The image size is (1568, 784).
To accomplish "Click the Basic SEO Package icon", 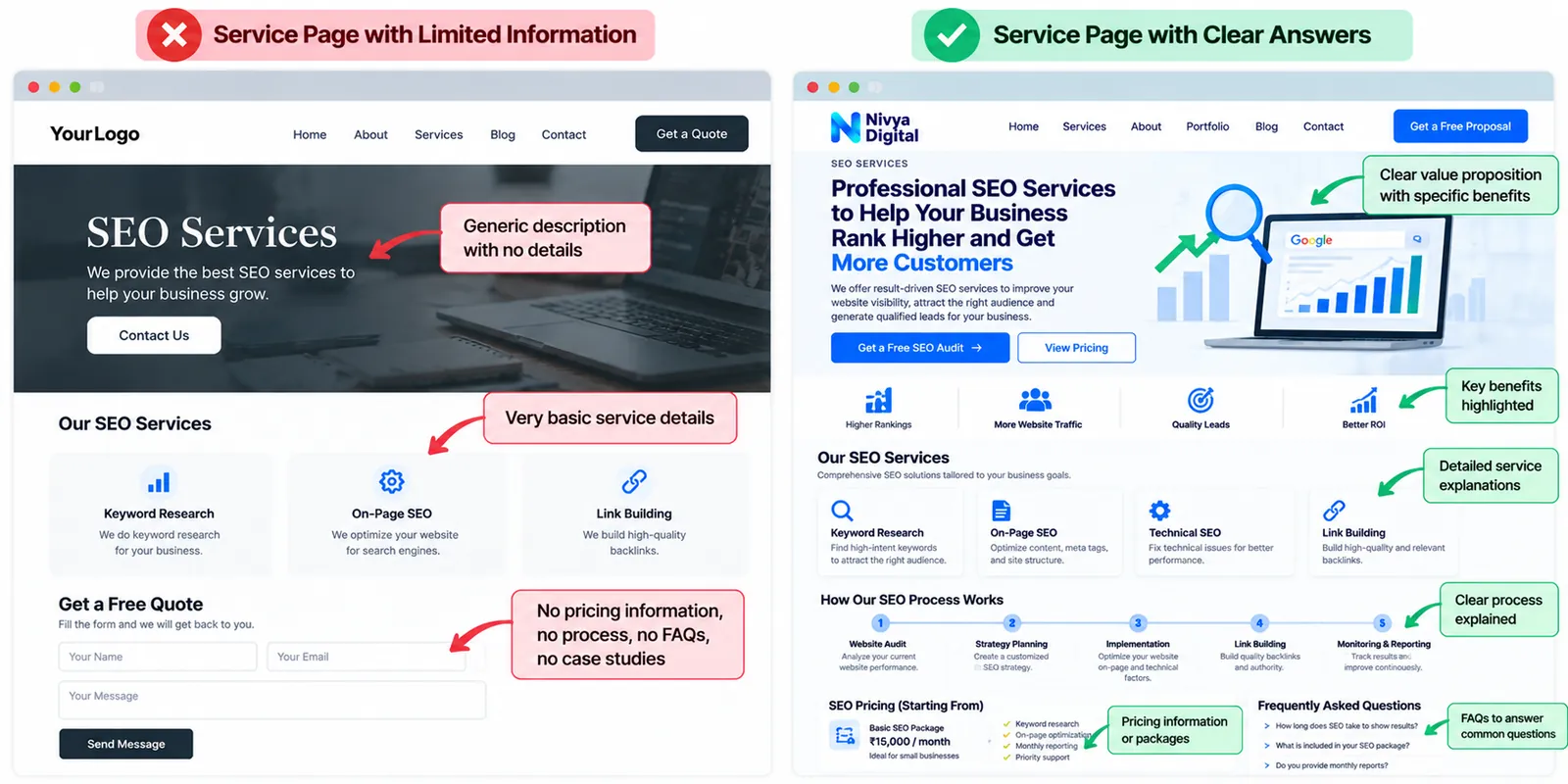I will (844, 735).
